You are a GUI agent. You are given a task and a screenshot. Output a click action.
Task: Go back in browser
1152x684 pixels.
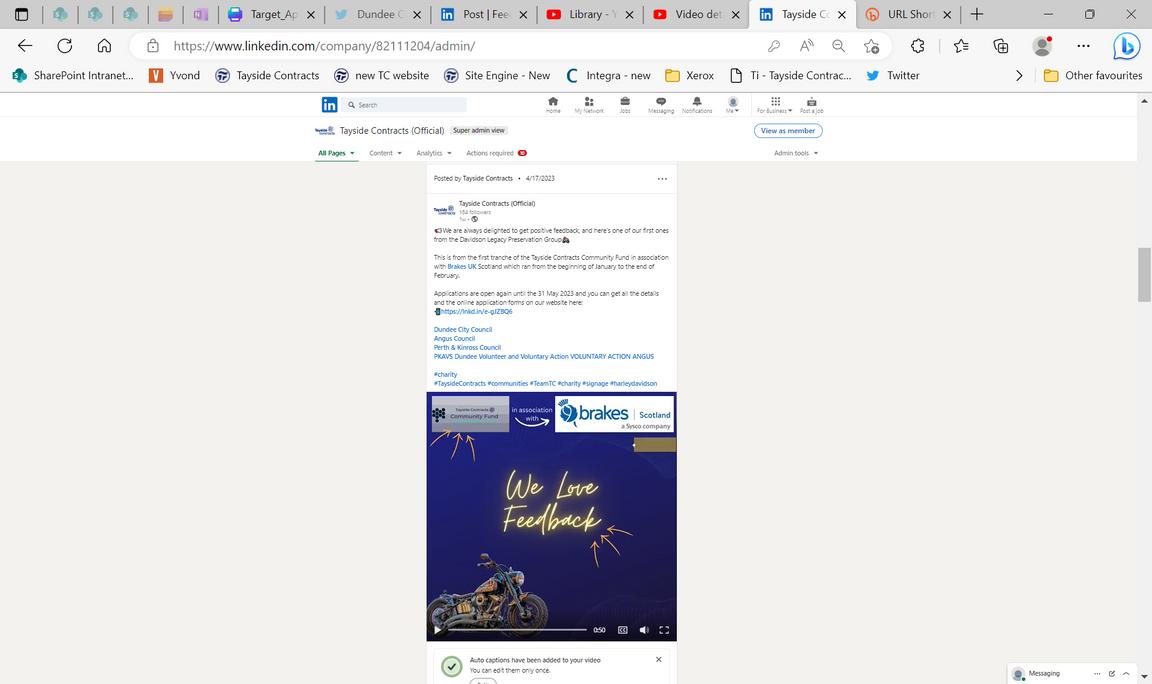pos(25,46)
